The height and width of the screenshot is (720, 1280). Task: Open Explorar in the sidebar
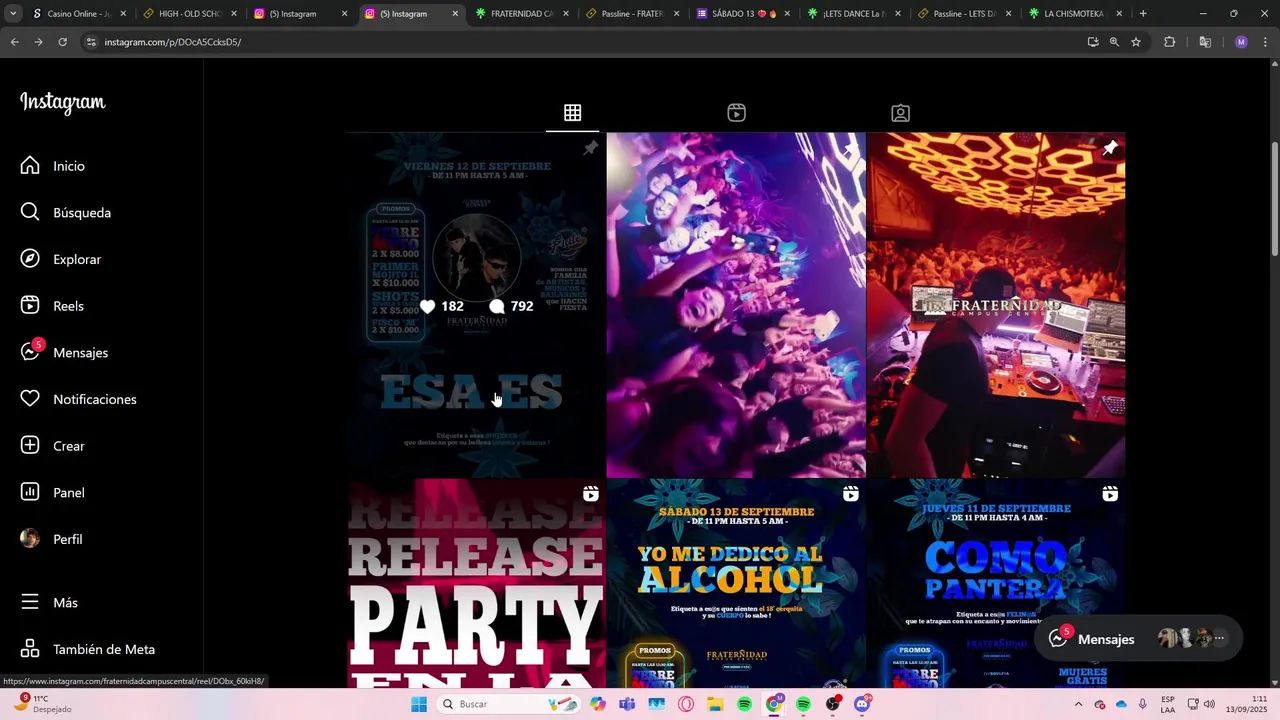click(61, 259)
